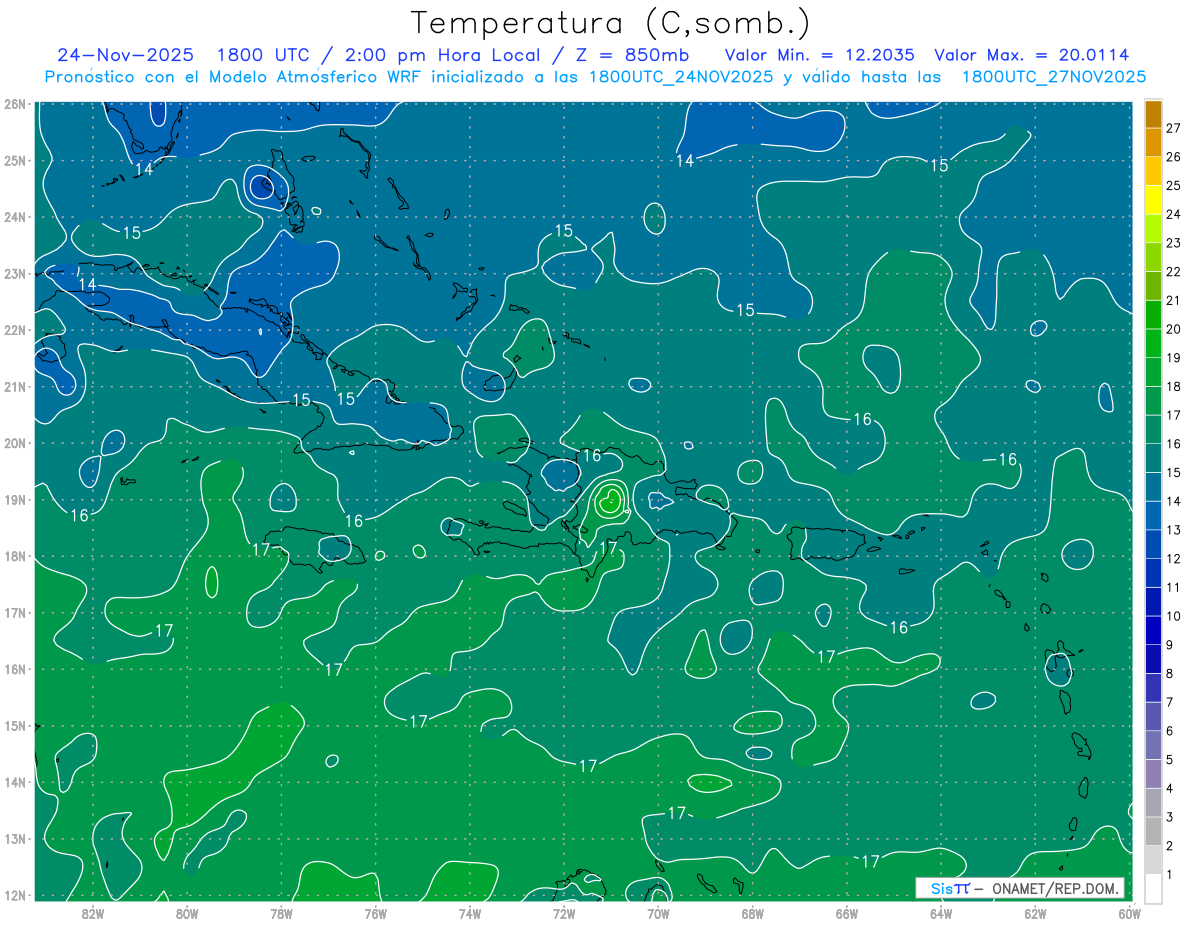Click the 13N latitude axis label
The image size is (1200, 927).
coord(14,838)
